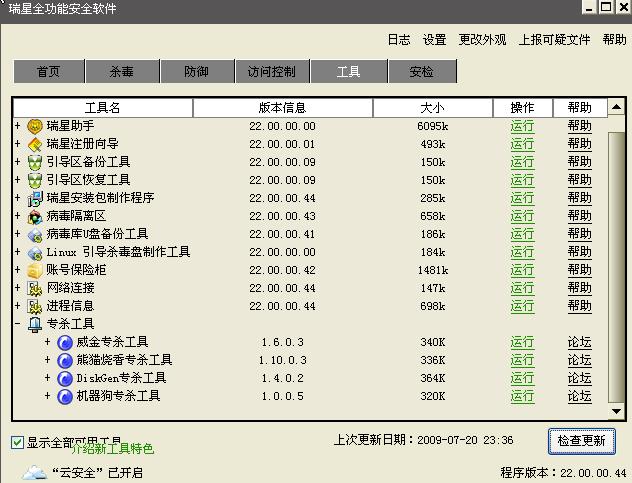Click the 病毒隔离区 icon

click(35, 217)
